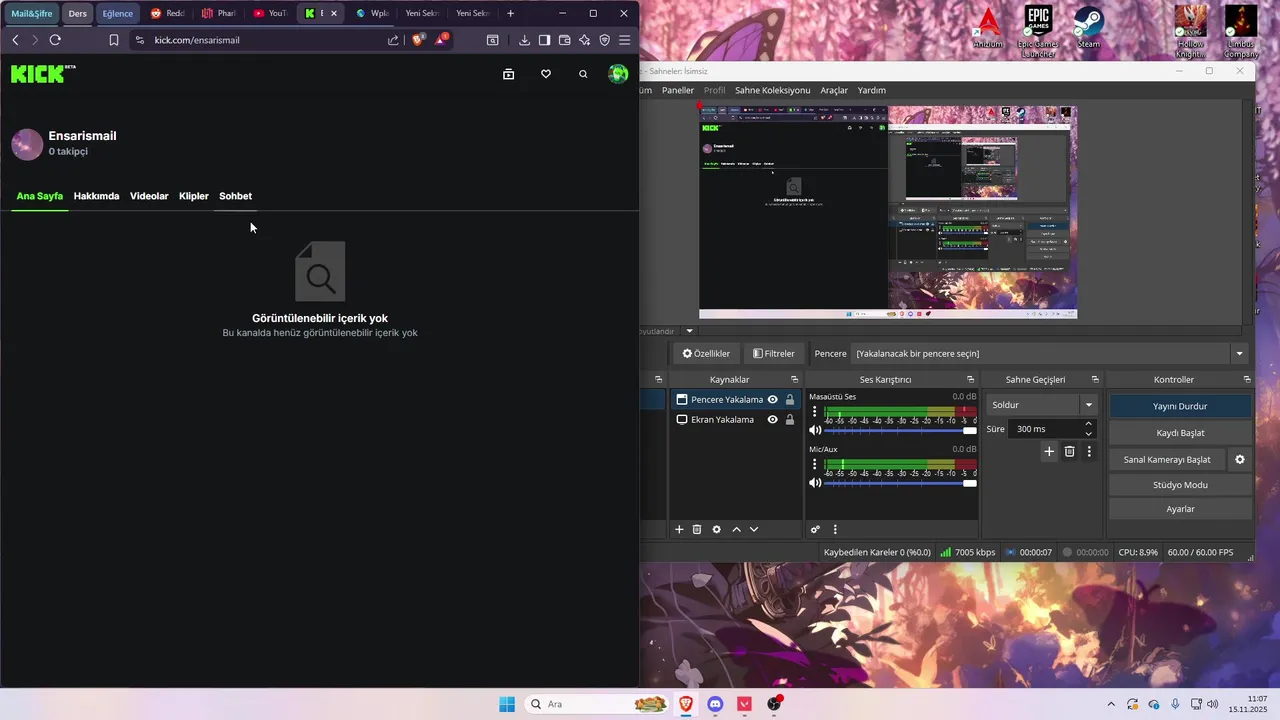Pop out the Kaynaklar dock panel
1280x720 pixels.
click(795, 380)
